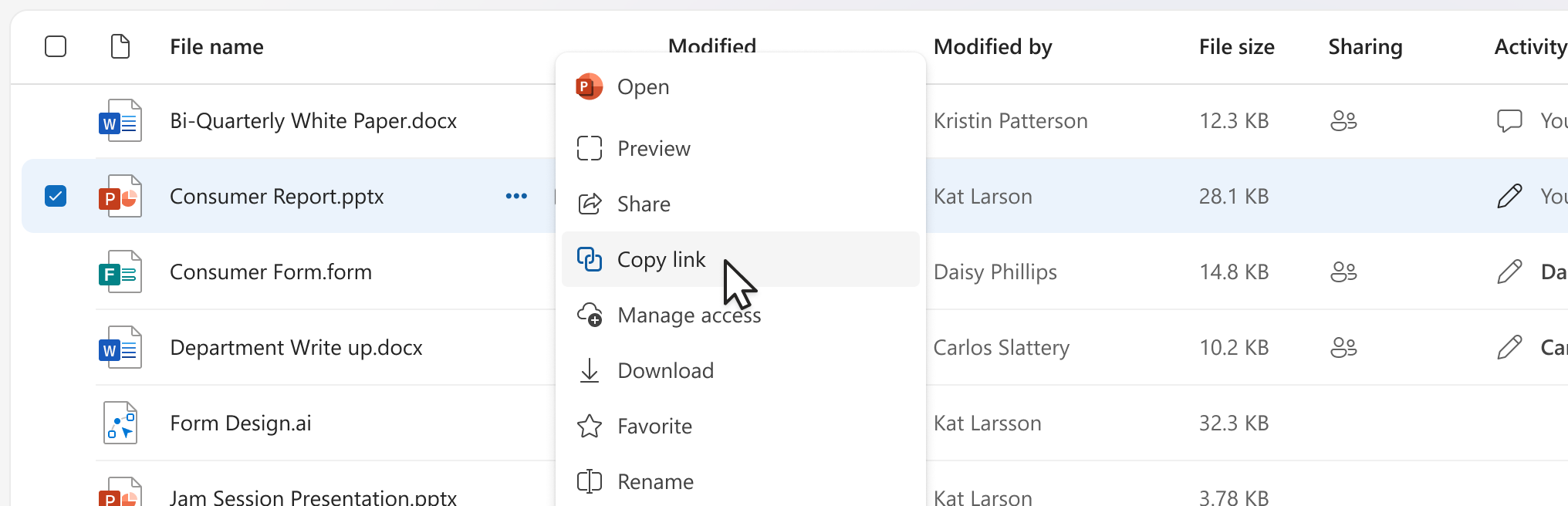
Task: Click the Word icon for Department Write up.docx
Action: 120,347
